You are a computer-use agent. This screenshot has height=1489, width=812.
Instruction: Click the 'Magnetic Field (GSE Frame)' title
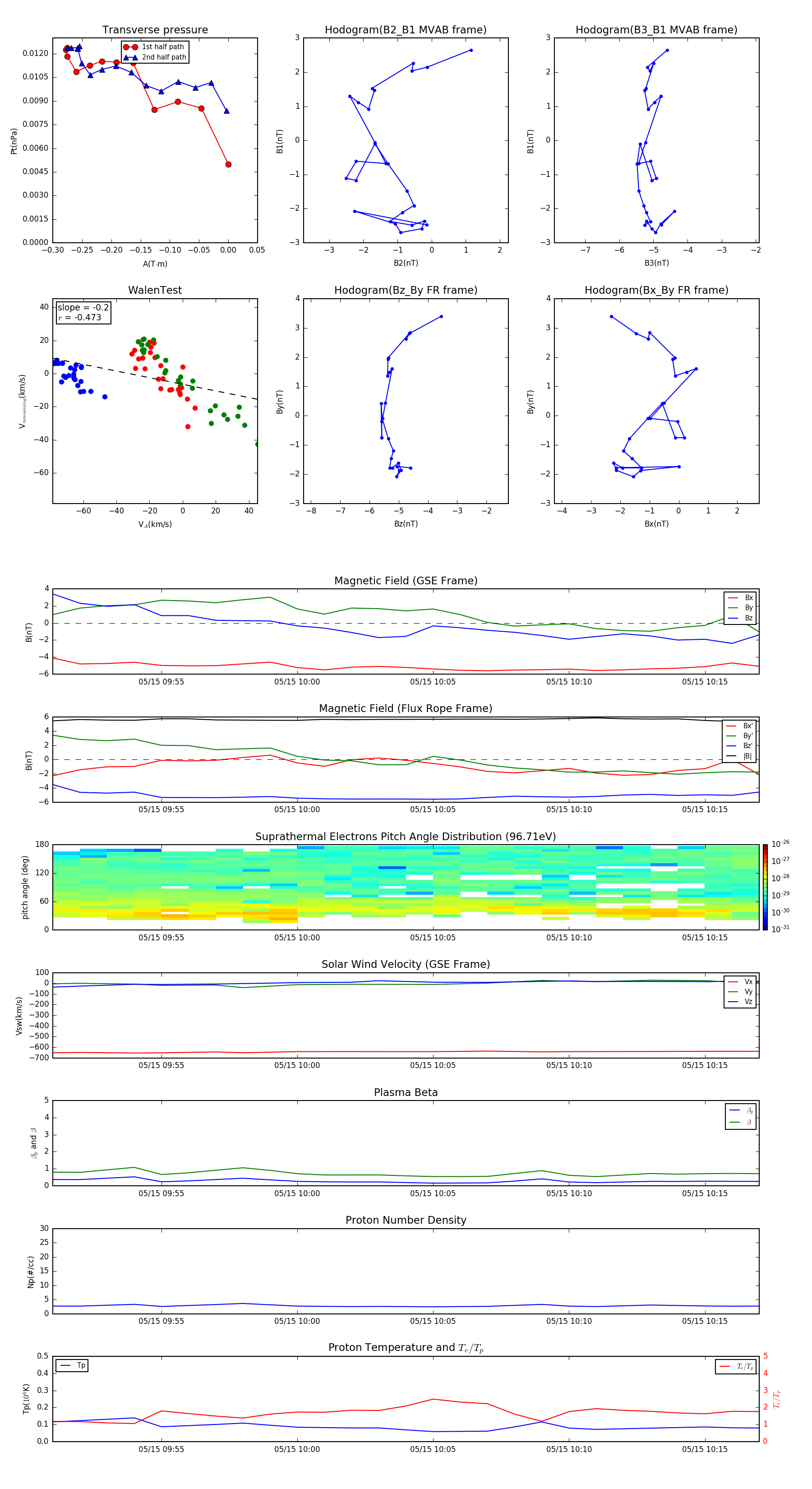(406, 581)
